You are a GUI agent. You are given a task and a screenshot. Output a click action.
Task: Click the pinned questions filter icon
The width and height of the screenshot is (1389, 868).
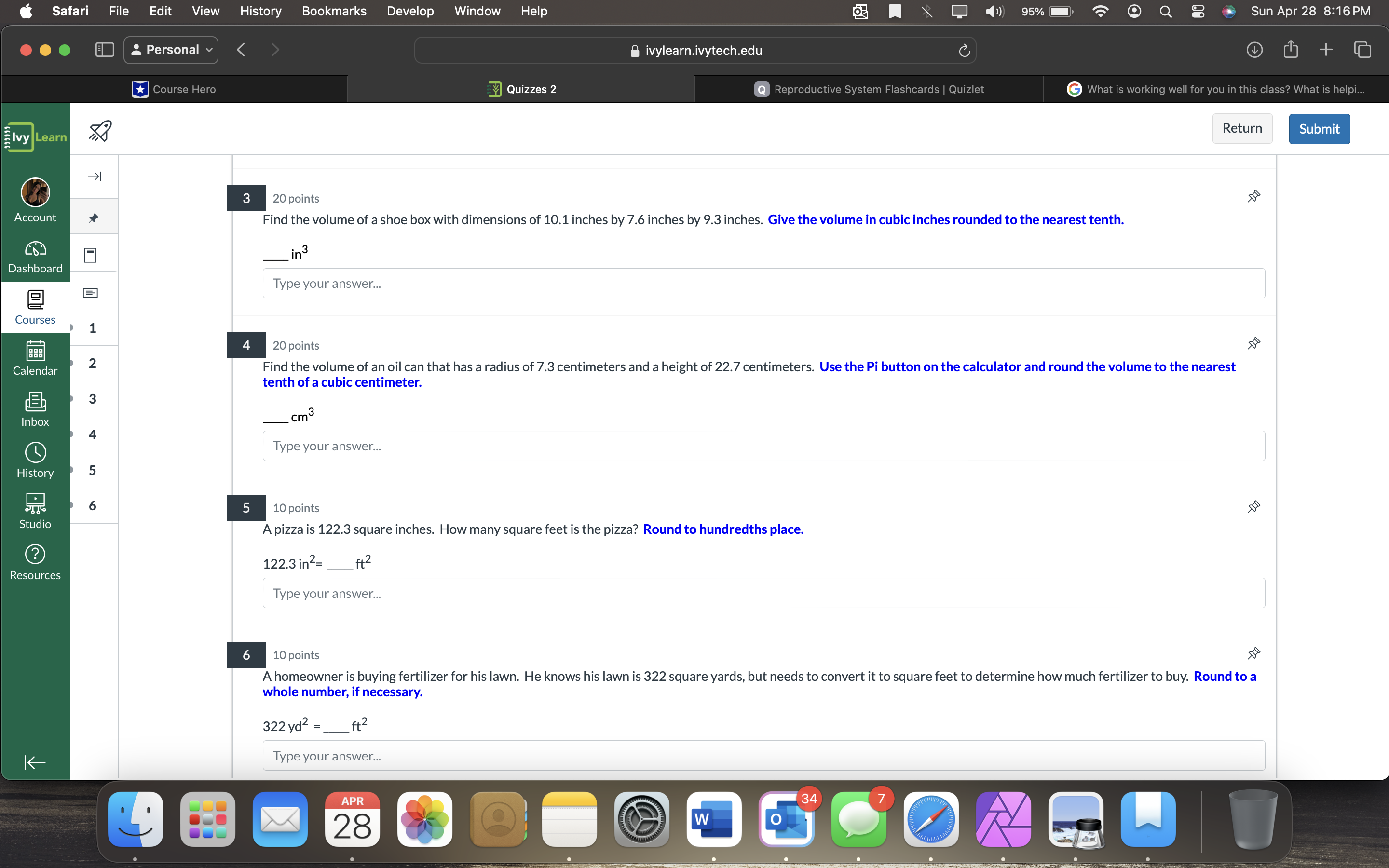coord(94,217)
